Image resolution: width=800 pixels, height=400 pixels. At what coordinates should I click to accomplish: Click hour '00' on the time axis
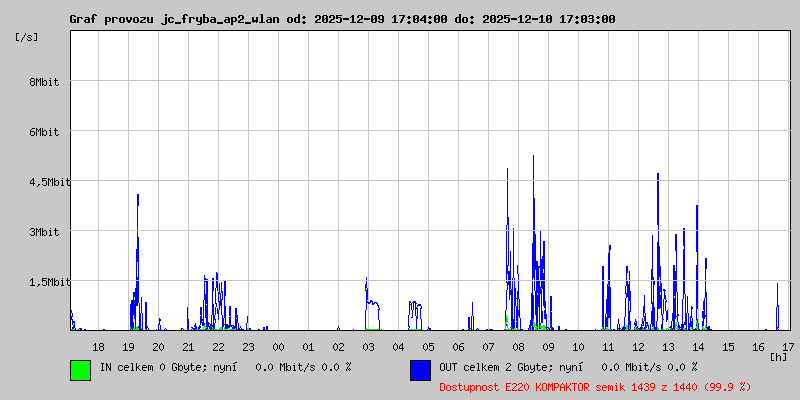click(279, 347)
